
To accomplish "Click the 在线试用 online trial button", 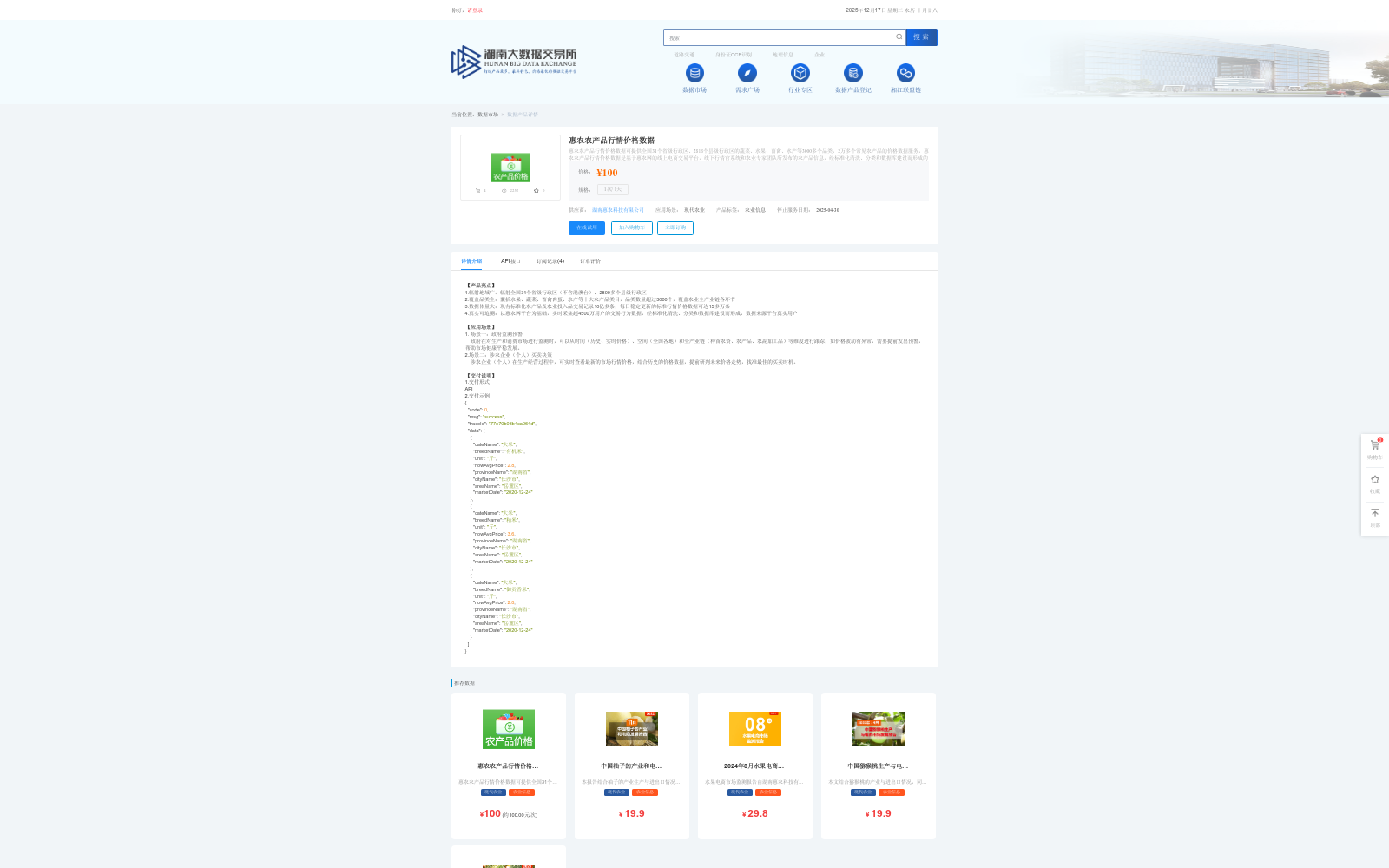I will pos(587,227).
